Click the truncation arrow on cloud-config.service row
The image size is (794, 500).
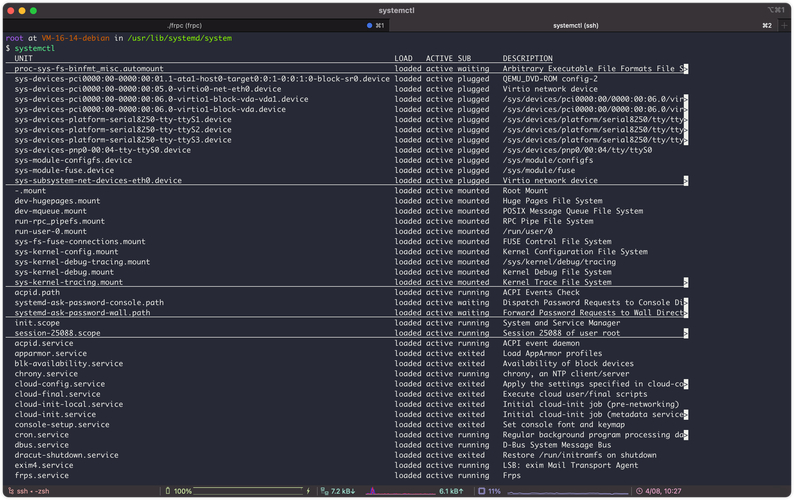pyautogui.click(x=686, y=384)
